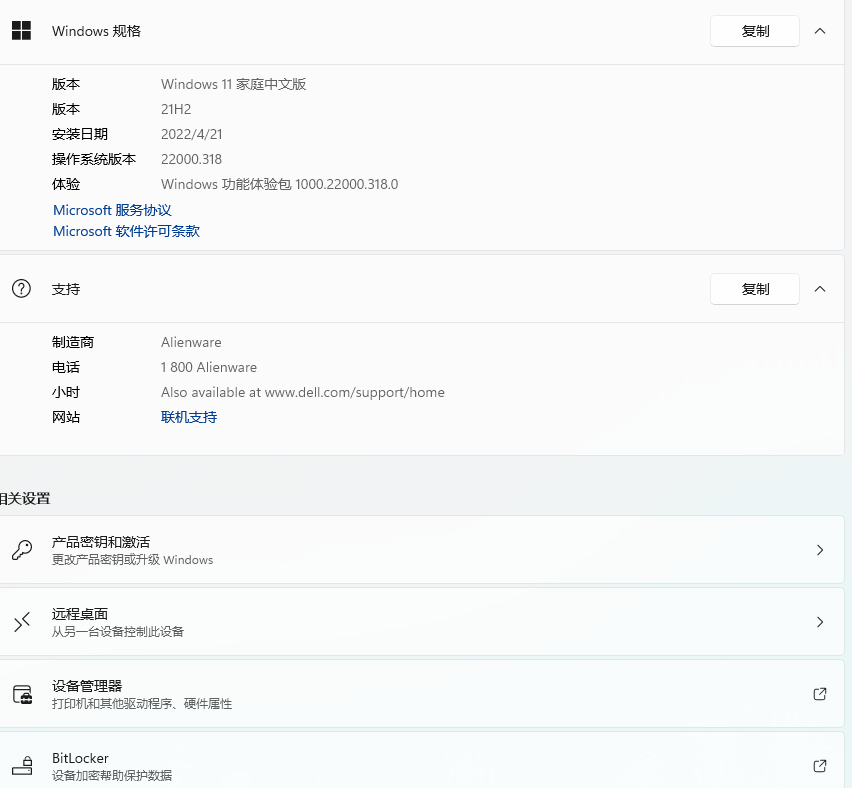Screen dimensions: 852x788
Task: Open the 联机支持 website link
Action: (189, 417)
